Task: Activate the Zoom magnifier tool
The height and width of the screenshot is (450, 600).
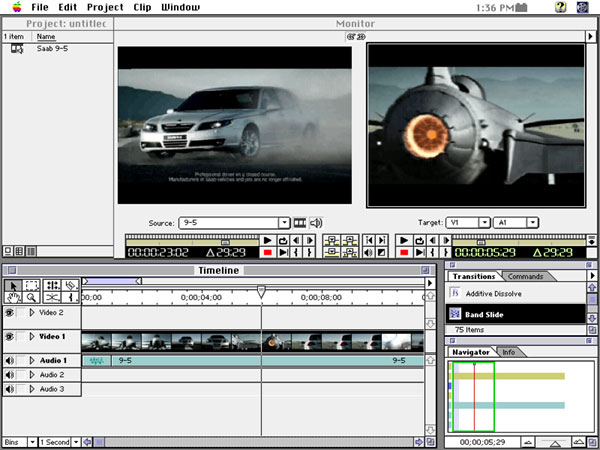Action: coord(32,297)
